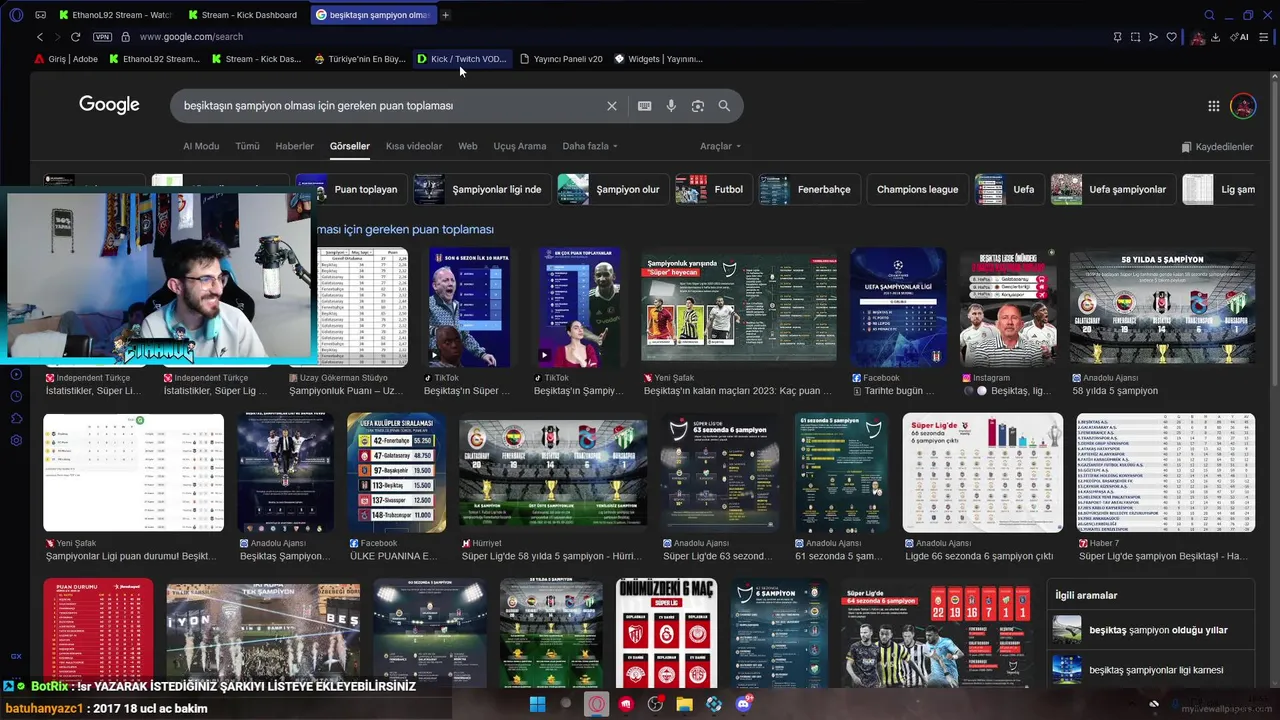The height and width of the screenshot is (720, 1280).
Task: Open the downloads icon
Action: [1215, 37]
